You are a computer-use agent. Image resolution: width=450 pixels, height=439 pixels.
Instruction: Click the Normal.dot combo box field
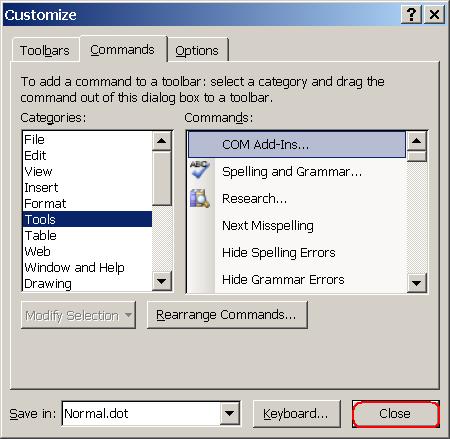[x=151, y=413]
